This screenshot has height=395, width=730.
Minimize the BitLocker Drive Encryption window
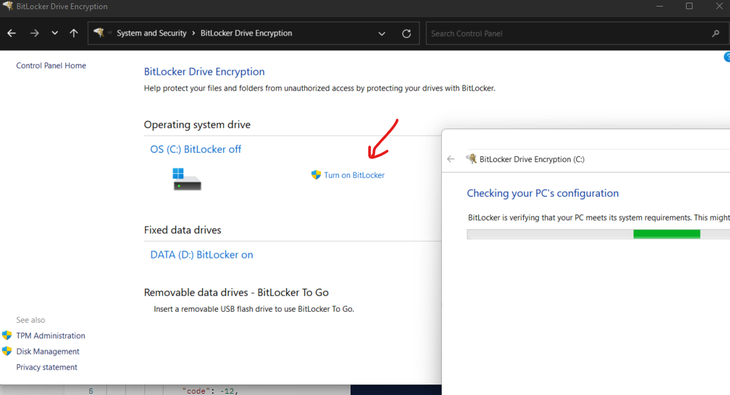tap(660, 6)
